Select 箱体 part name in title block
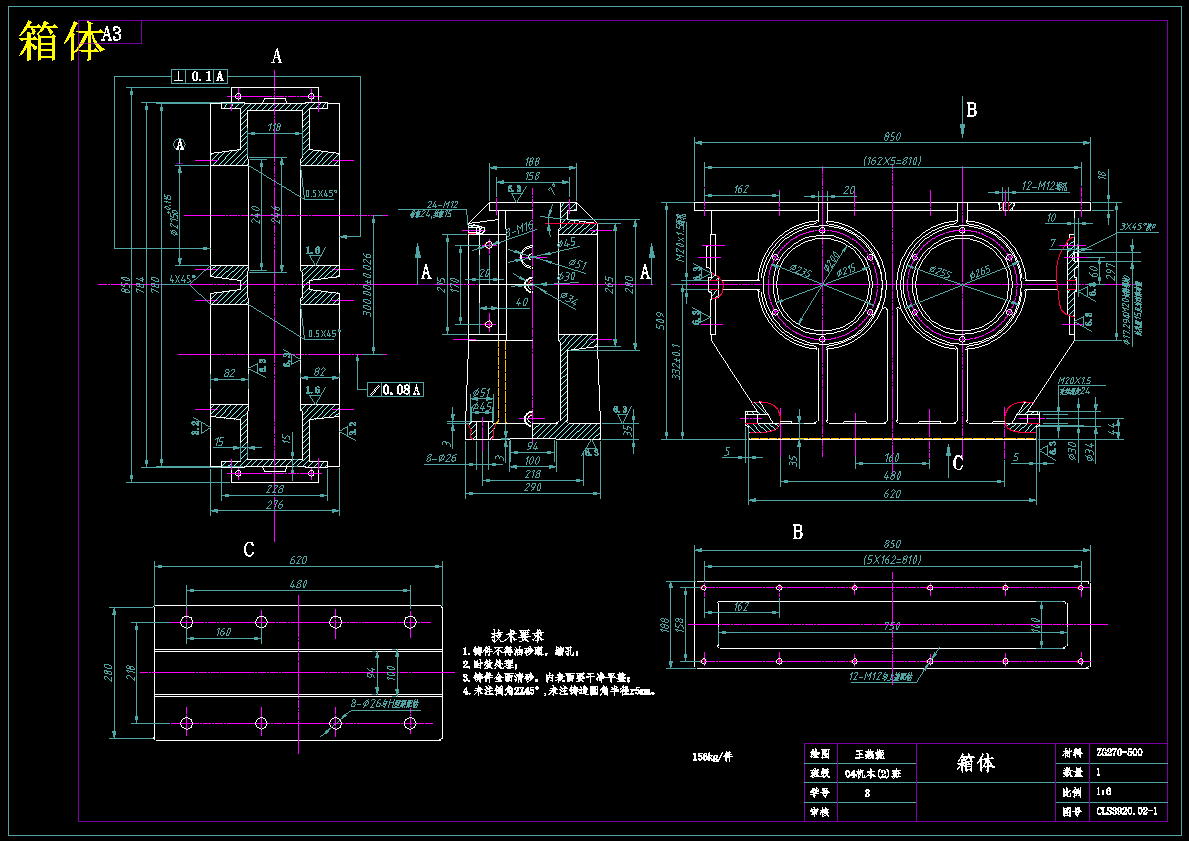This screenshot has height=841, width=1189. 975,763
